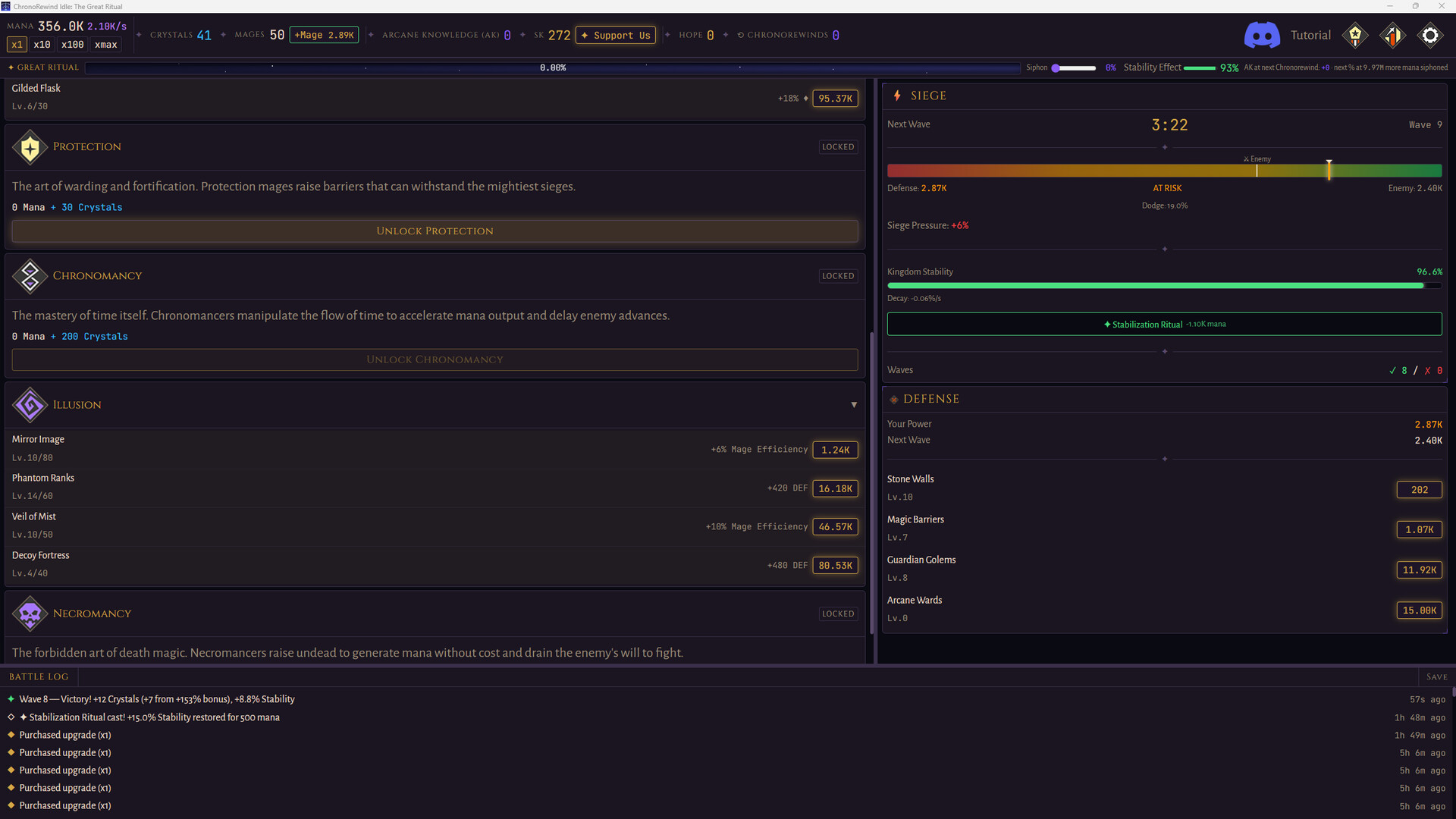Upgrade Stone Walls for 202

pos(1419,491)
